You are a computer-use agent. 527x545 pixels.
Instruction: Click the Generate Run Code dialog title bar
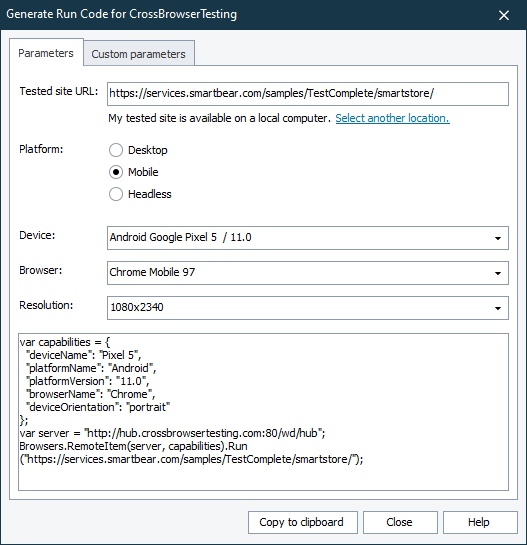point(243,15)
